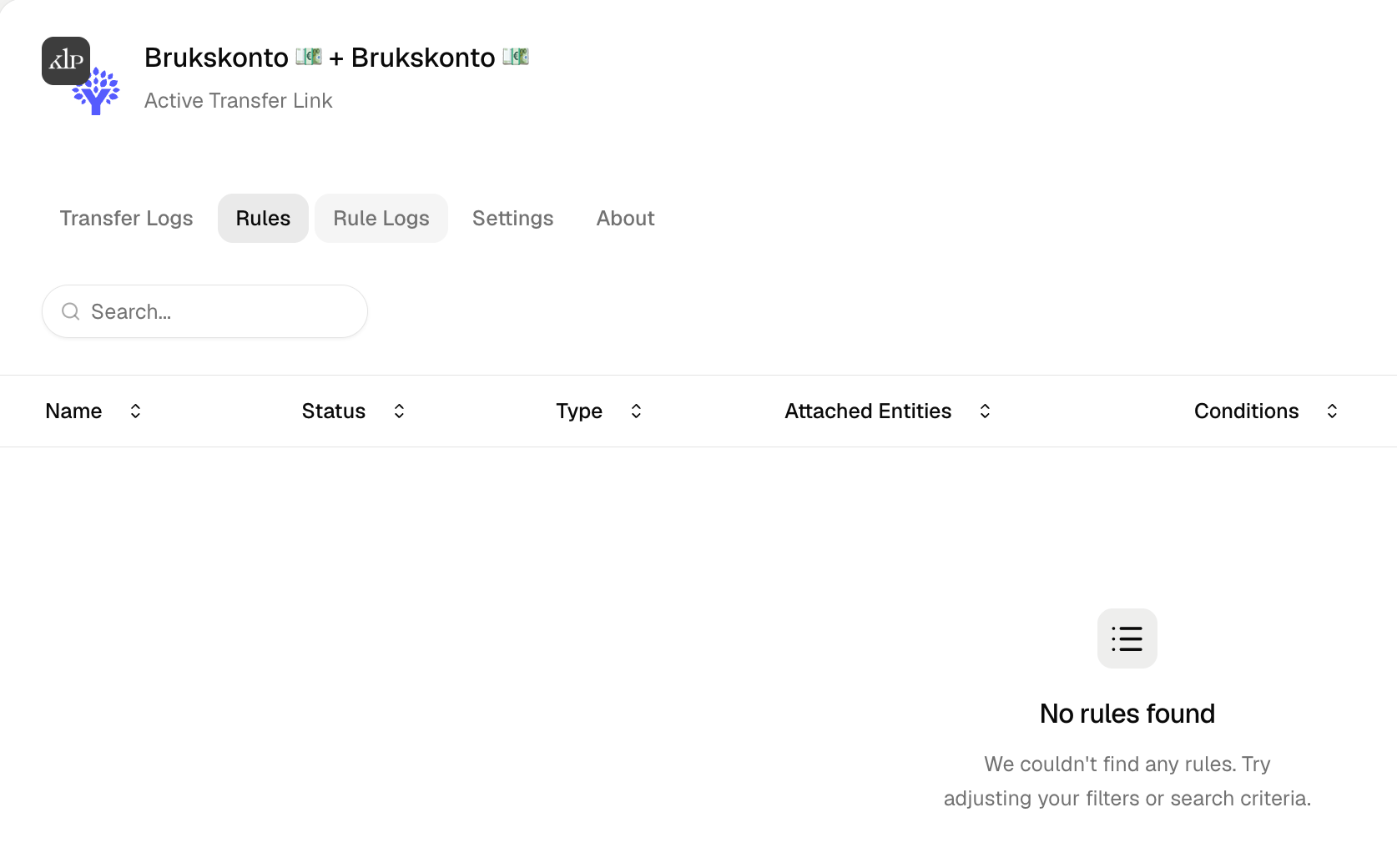Screen dimensions: 1397x868
Task: Sort by Status column arrows
Action: tap(399, 411)
